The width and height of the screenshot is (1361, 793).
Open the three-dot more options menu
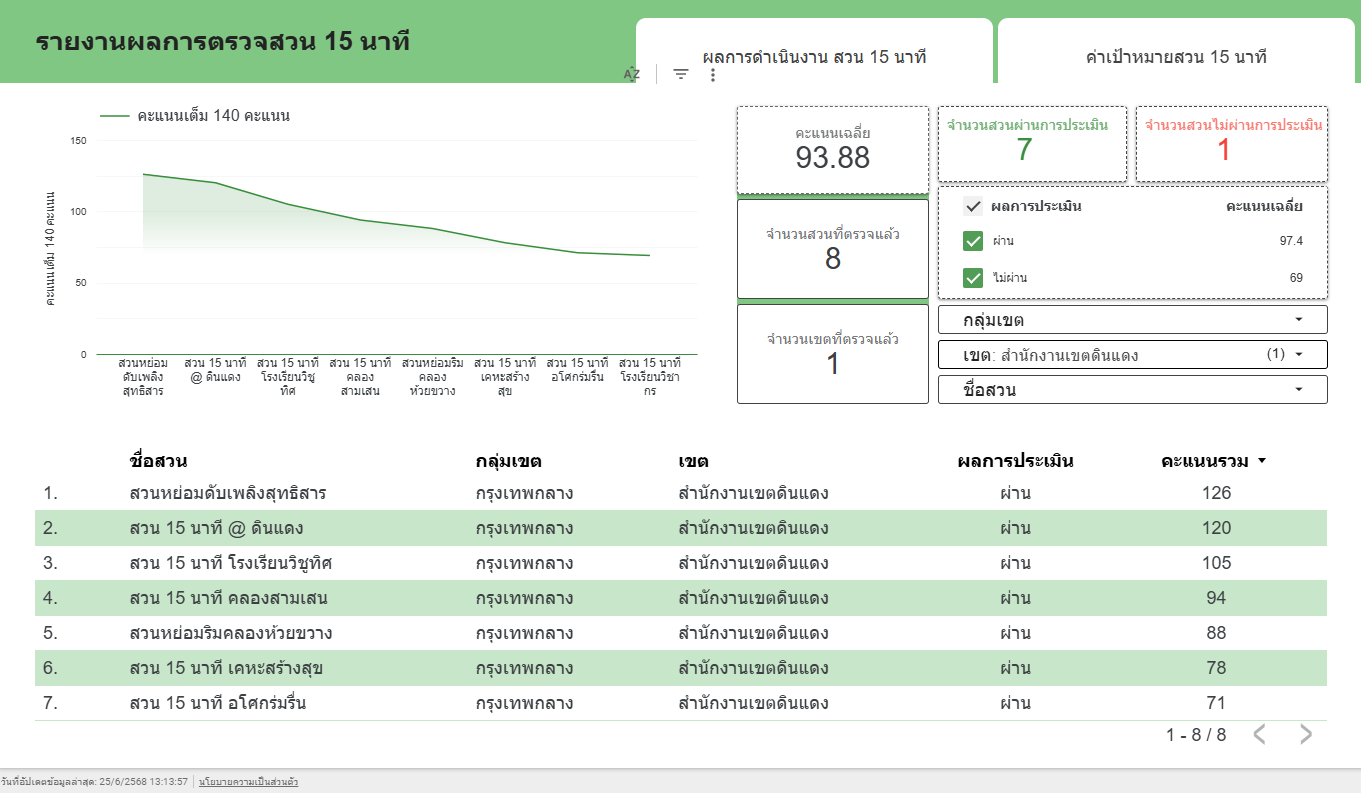pyautogui.click(x=713, y=74)
